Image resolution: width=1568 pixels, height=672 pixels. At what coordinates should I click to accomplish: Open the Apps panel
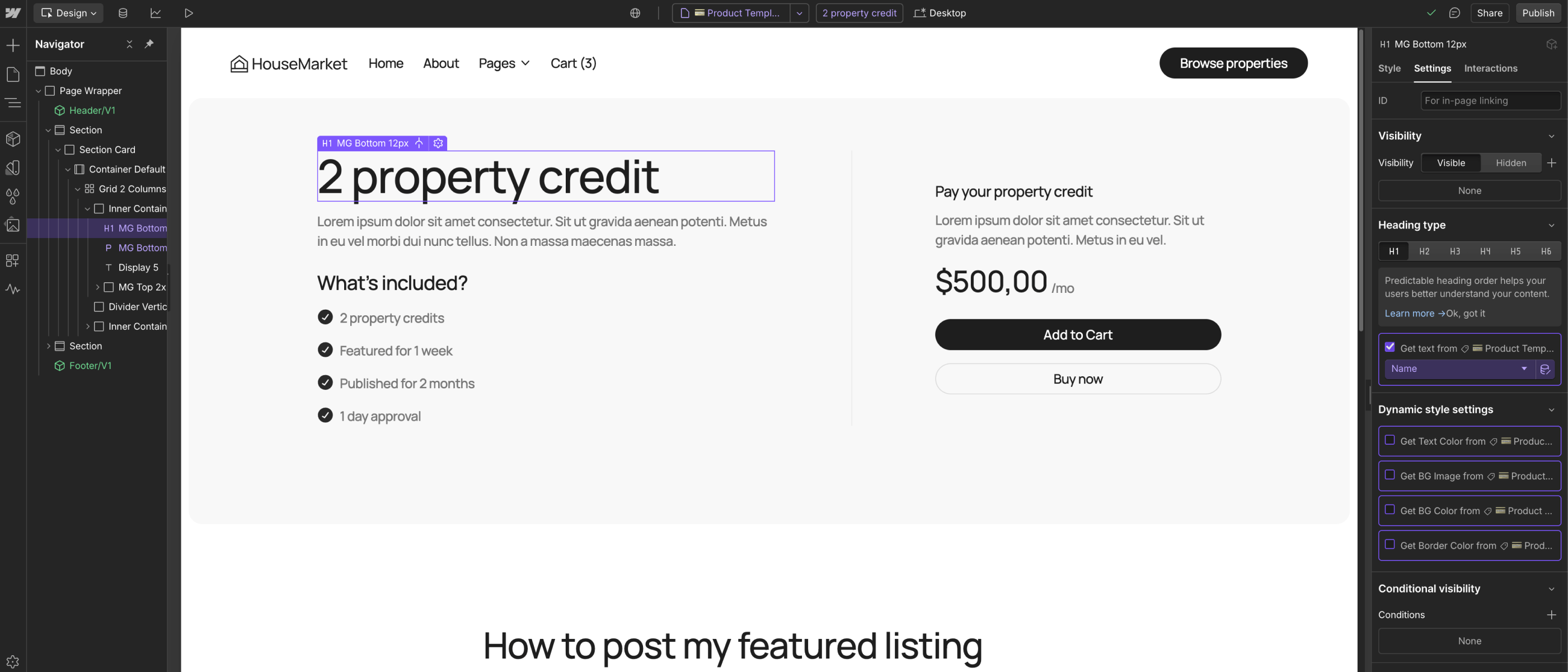[13, 260]
